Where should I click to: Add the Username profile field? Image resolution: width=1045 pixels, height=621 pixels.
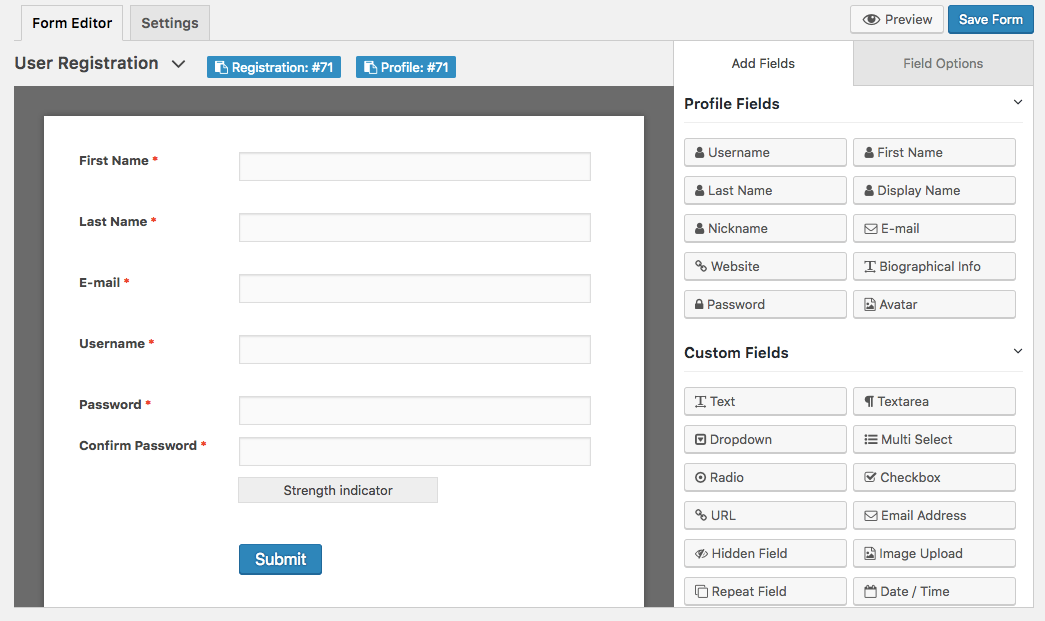coord(764,152)
